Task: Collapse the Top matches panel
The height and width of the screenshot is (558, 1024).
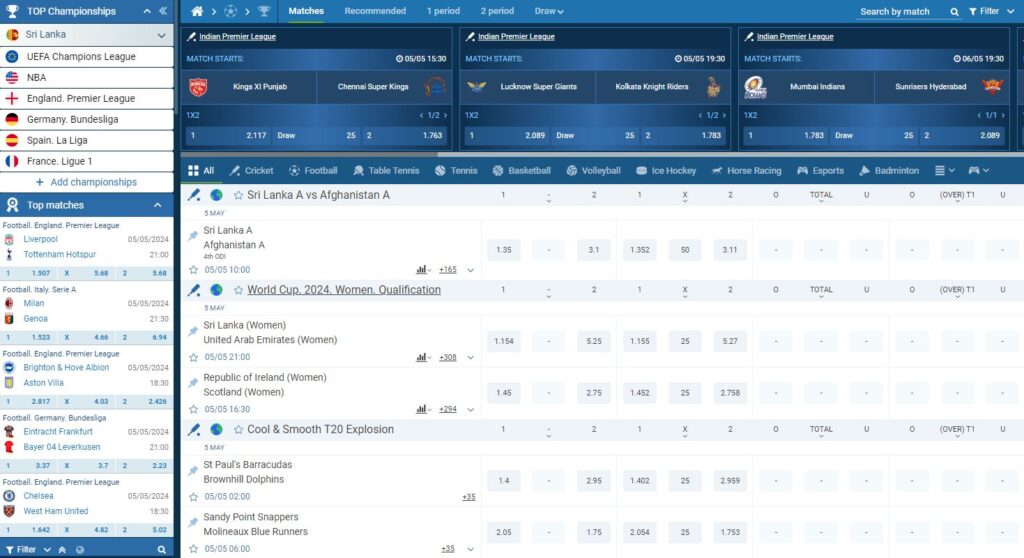Action: click(157, 205)
